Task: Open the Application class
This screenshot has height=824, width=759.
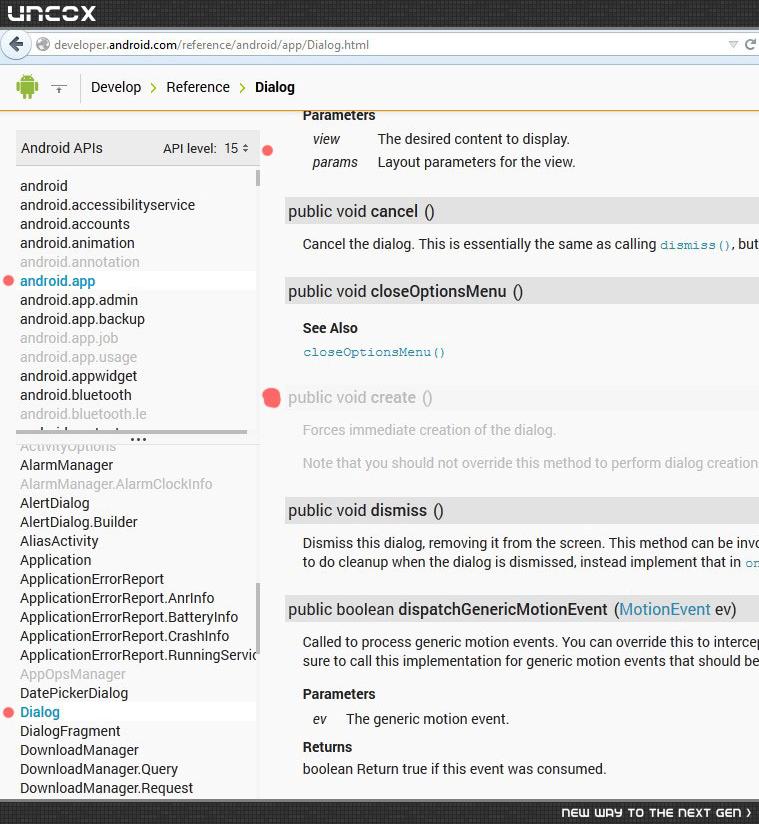Action: coord(55,560)
